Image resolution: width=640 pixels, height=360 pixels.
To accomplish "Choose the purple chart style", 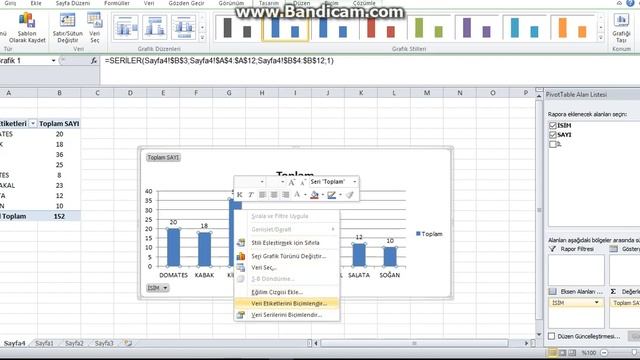I will [x=476, y=28].
